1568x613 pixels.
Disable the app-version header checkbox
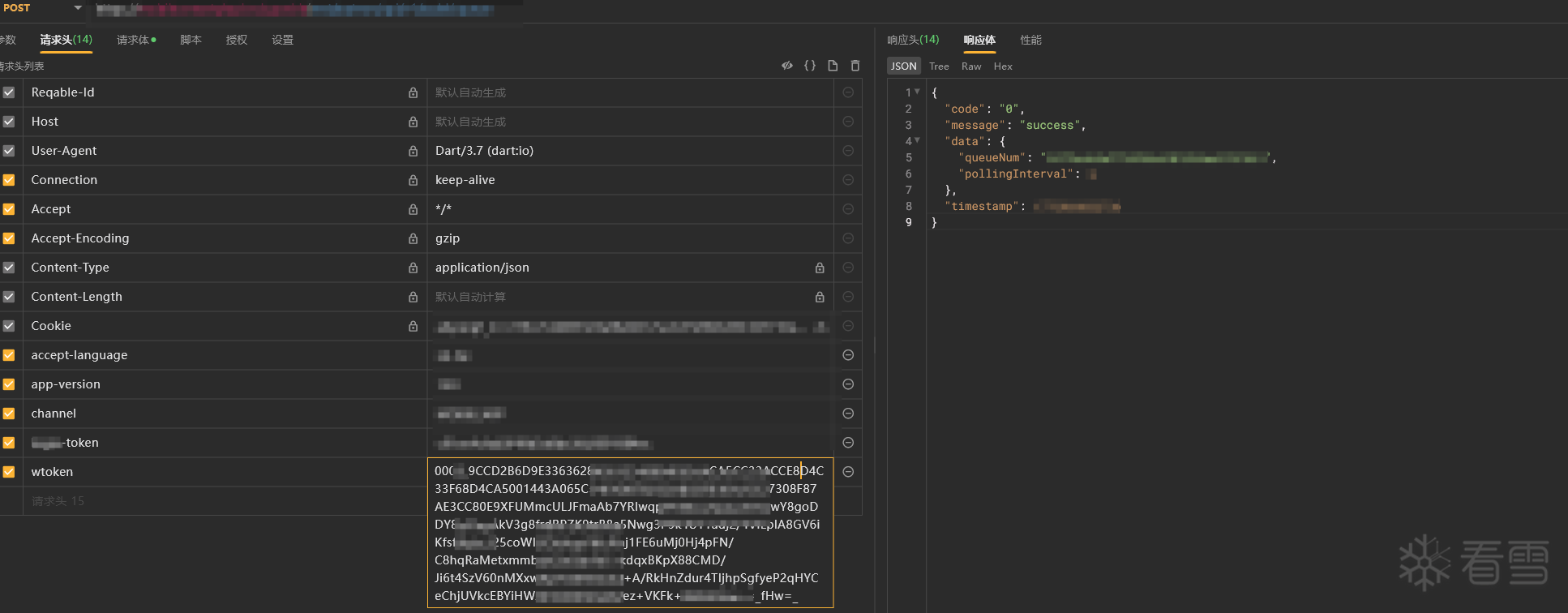pyautogui.click(x=9, y=384)
